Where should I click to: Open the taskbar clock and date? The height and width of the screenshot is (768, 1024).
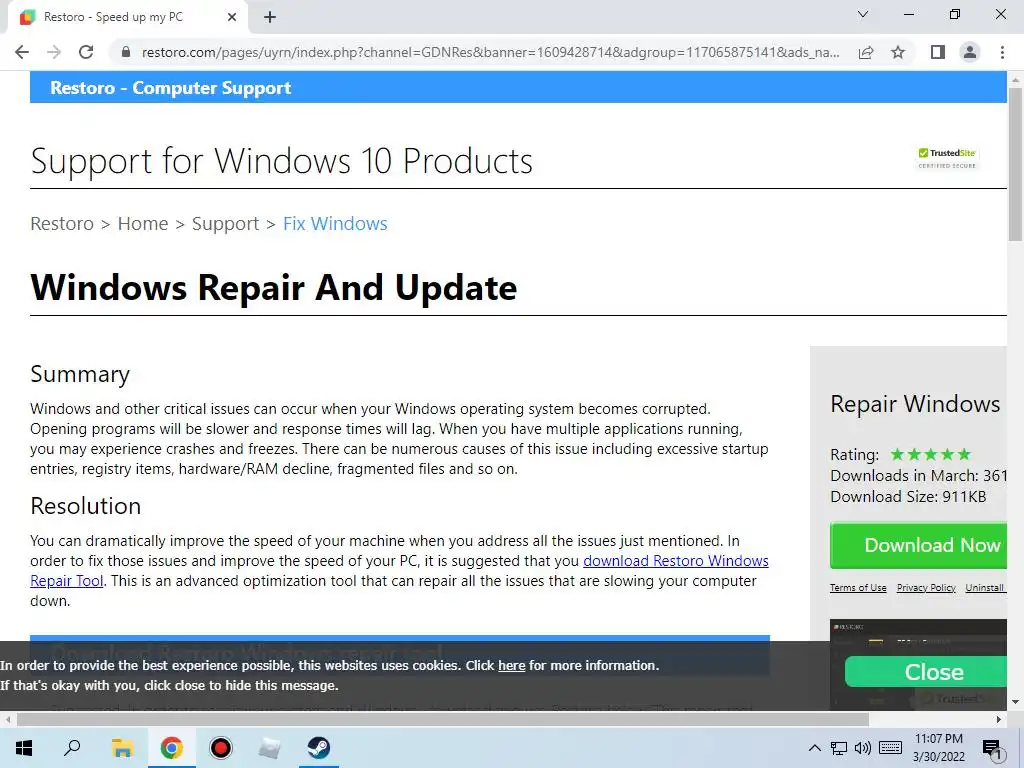[938, 748]
